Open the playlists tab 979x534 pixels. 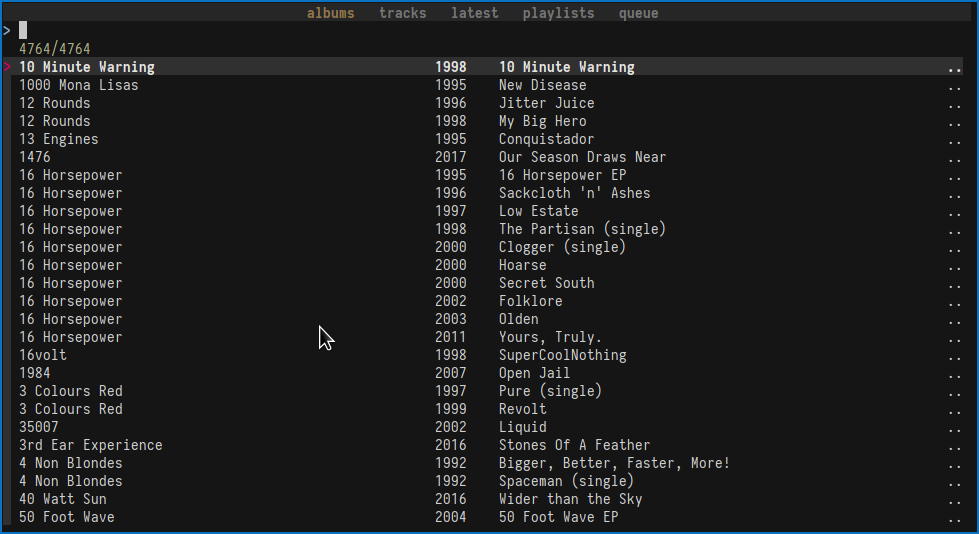tap(558, 13)
